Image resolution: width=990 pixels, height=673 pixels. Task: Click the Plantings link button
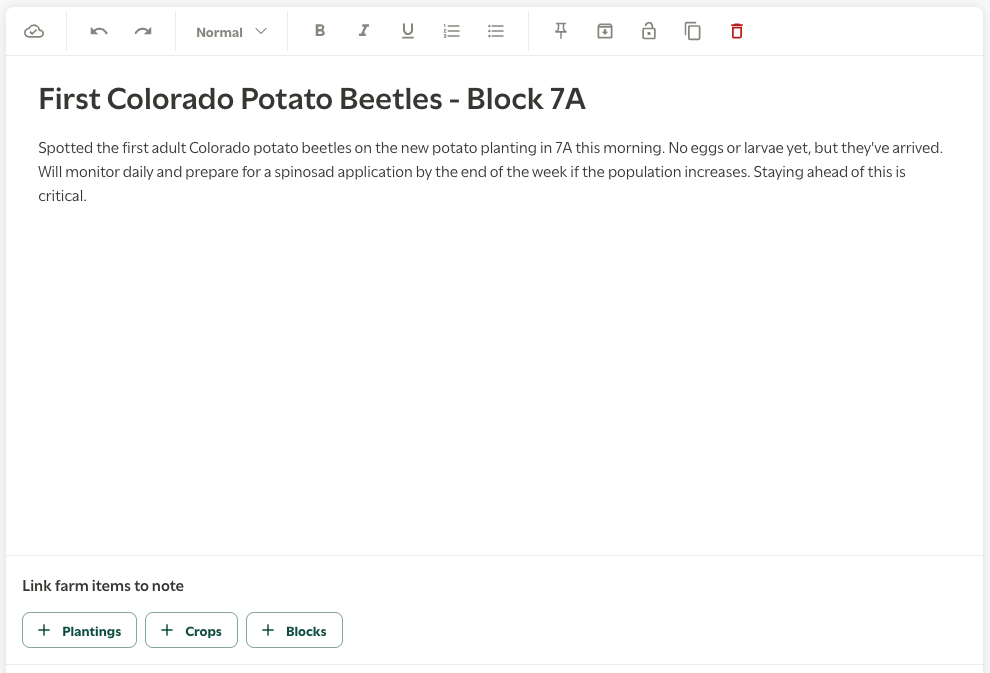(79, 631)
